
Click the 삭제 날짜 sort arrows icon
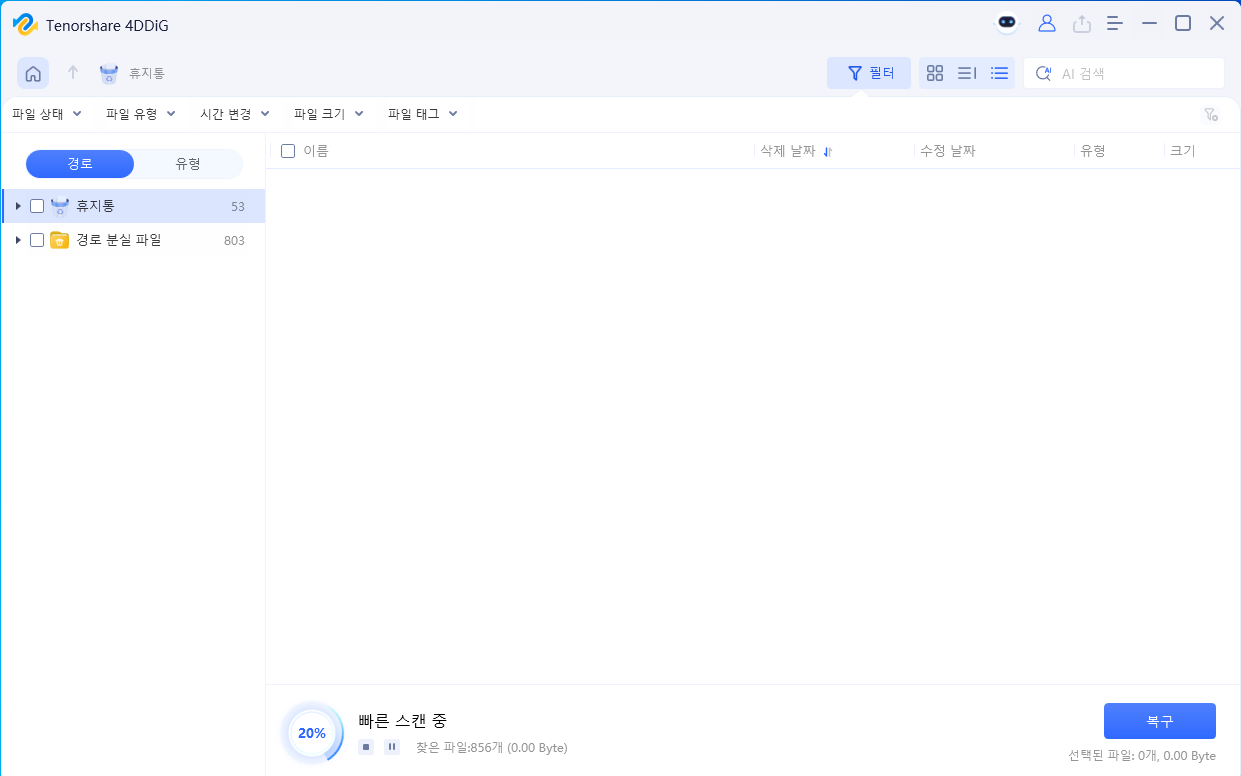pyautogui.click(x=827, y=152)
